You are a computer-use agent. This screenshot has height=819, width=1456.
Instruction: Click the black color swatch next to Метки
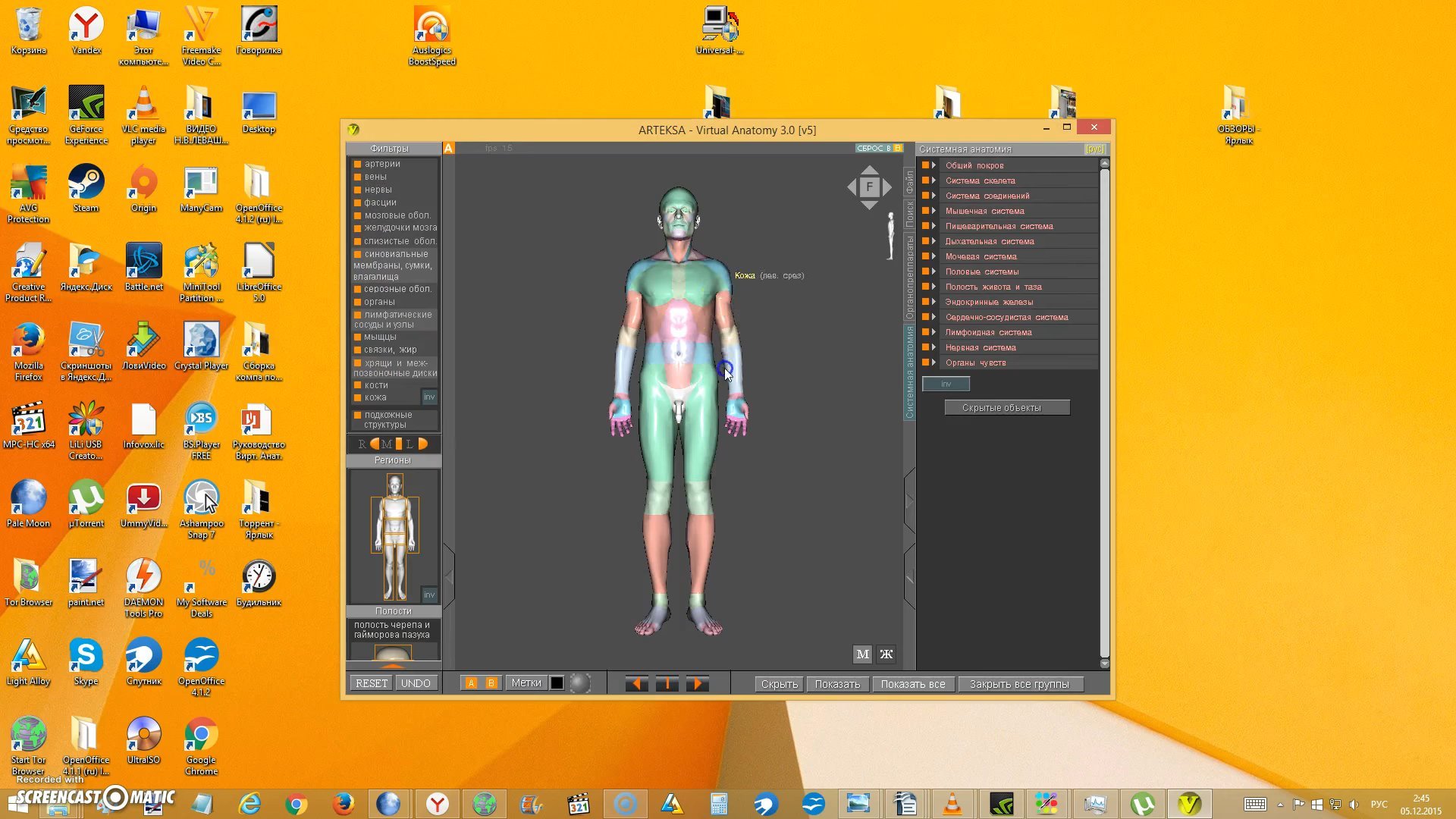point(557,683)
